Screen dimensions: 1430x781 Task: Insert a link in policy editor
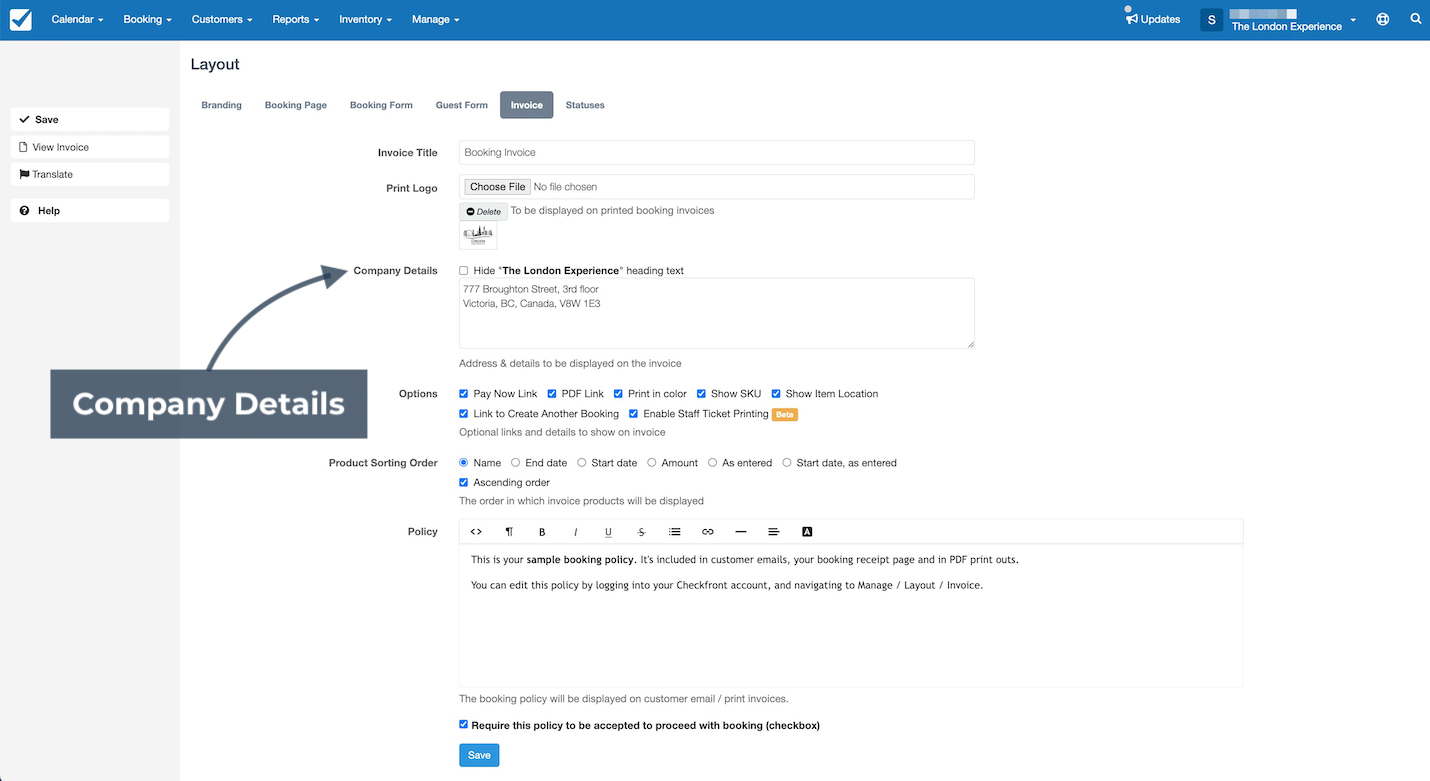point(708,532)
